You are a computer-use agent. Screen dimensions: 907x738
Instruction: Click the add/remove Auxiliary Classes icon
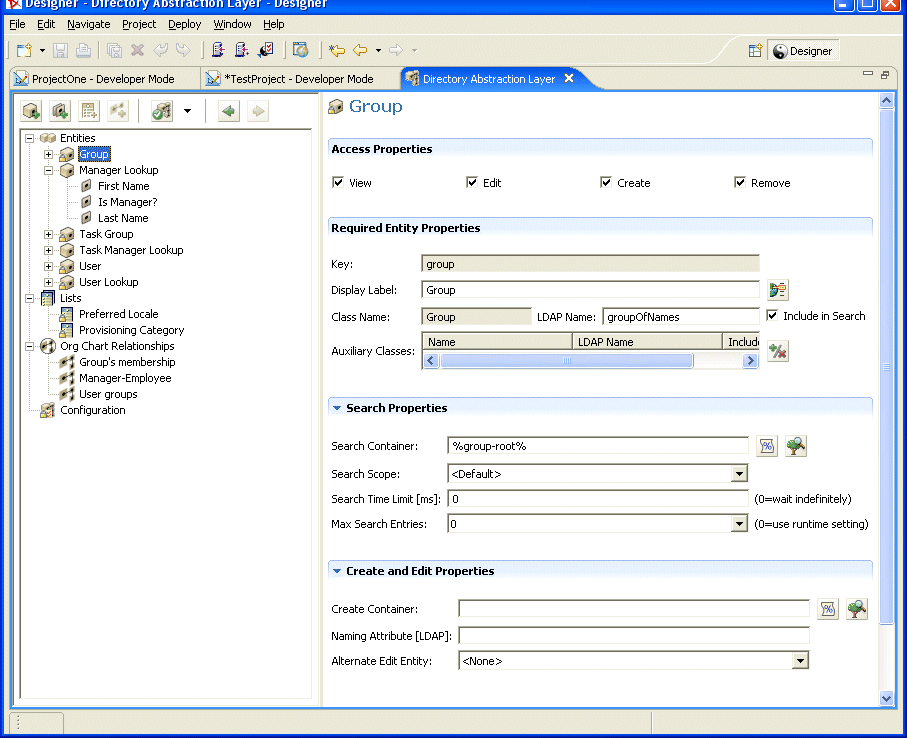pos(778,351)
